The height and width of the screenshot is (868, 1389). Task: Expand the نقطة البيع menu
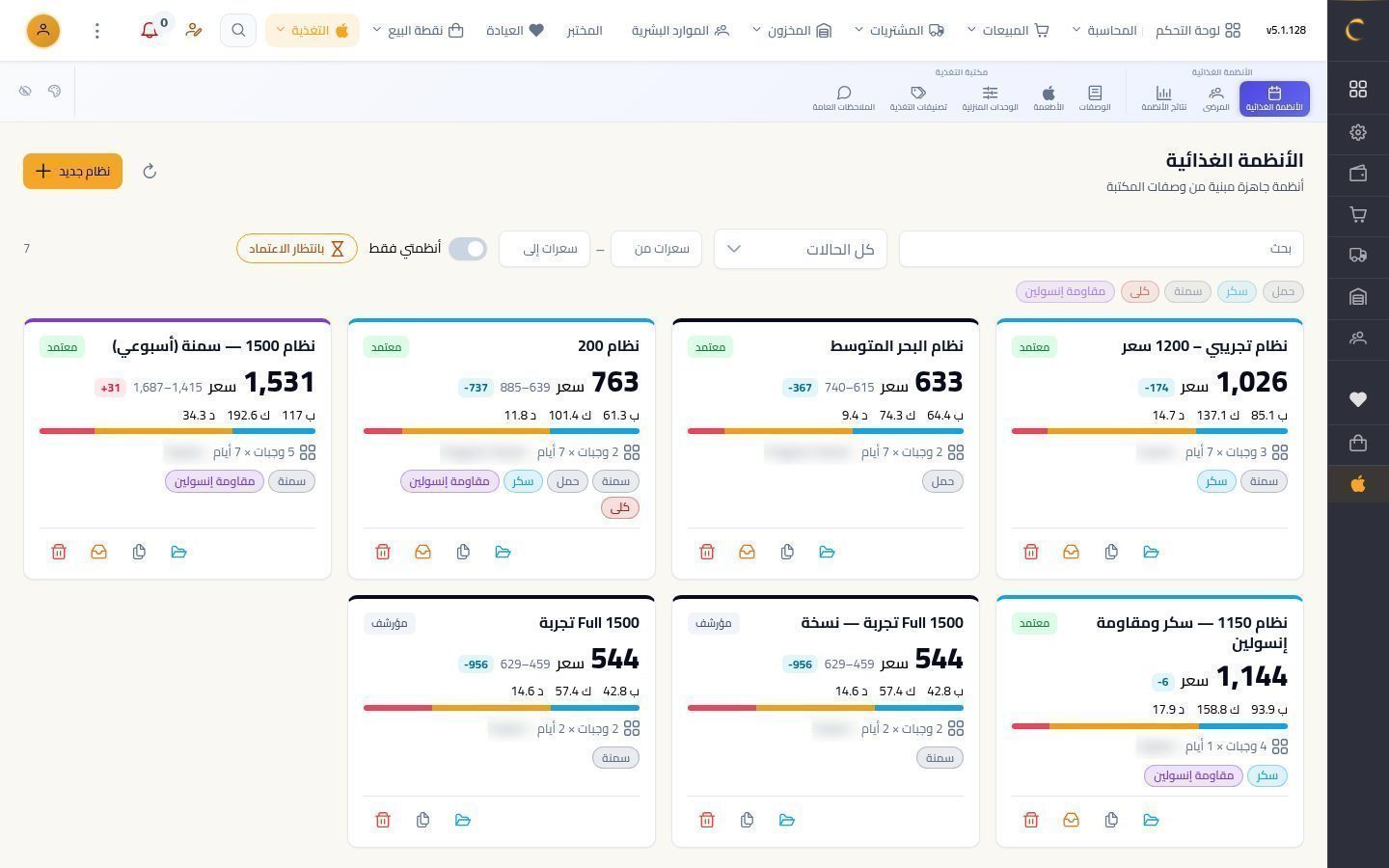point(418,31)
